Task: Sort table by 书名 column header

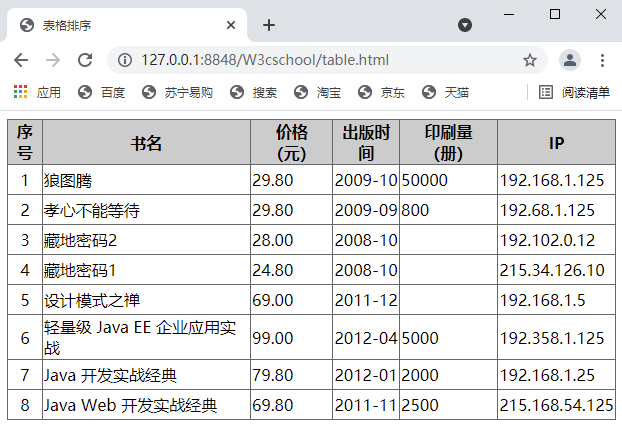Action: coord(146,143)
